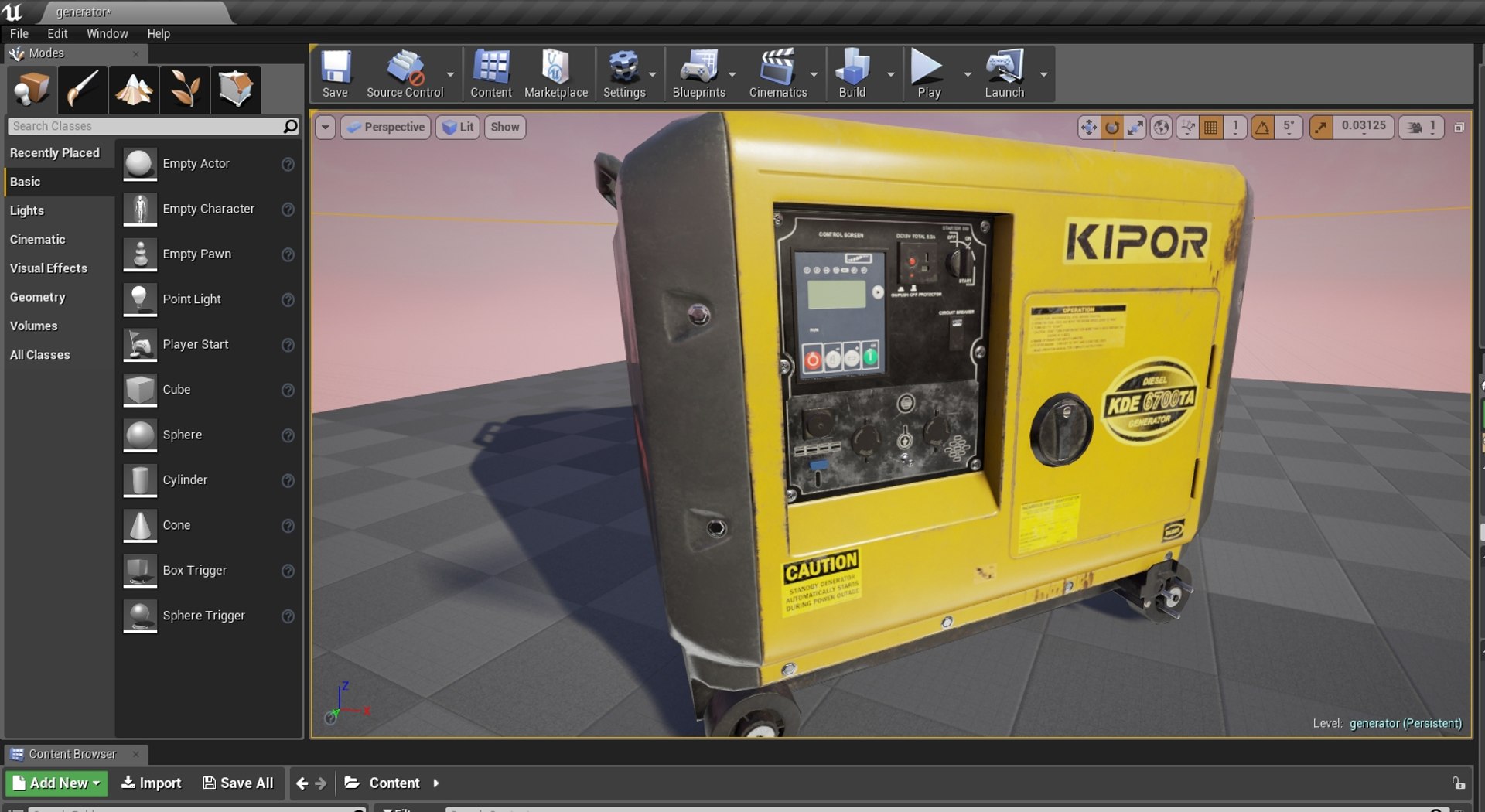Expand Build options dropdown arrow
The width and height of the screenshot is (1485, 812).
[890, 74]
